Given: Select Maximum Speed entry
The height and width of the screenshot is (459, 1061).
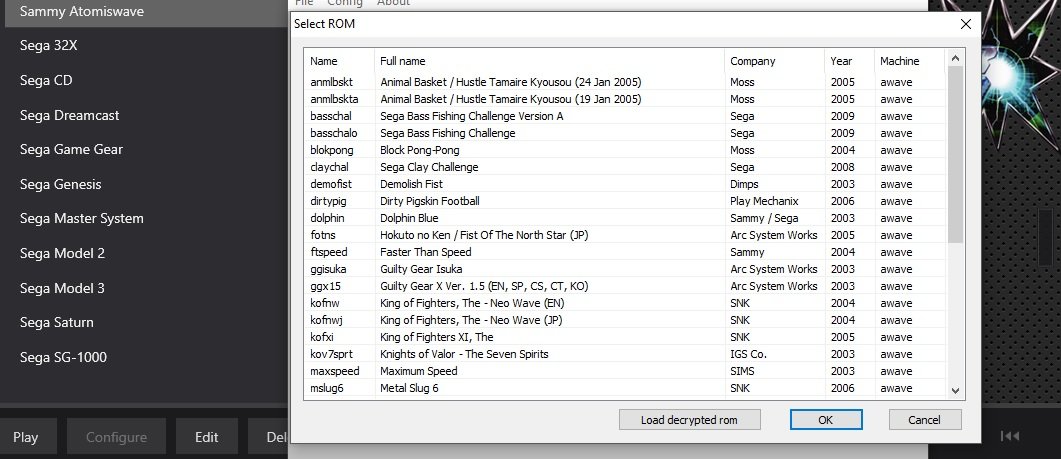Looking at the screenshot, I should click(x=625, y=371).
